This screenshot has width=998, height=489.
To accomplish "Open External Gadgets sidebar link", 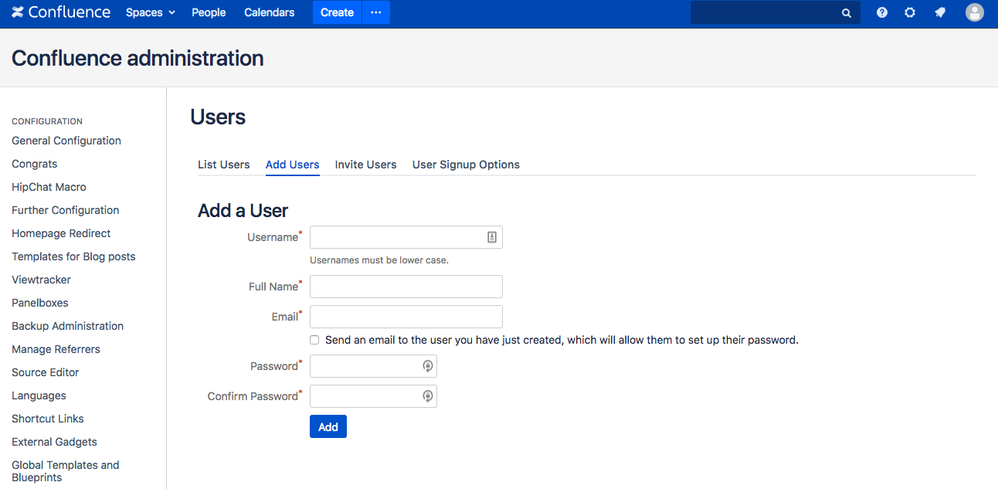I will (x=55, y=442).
